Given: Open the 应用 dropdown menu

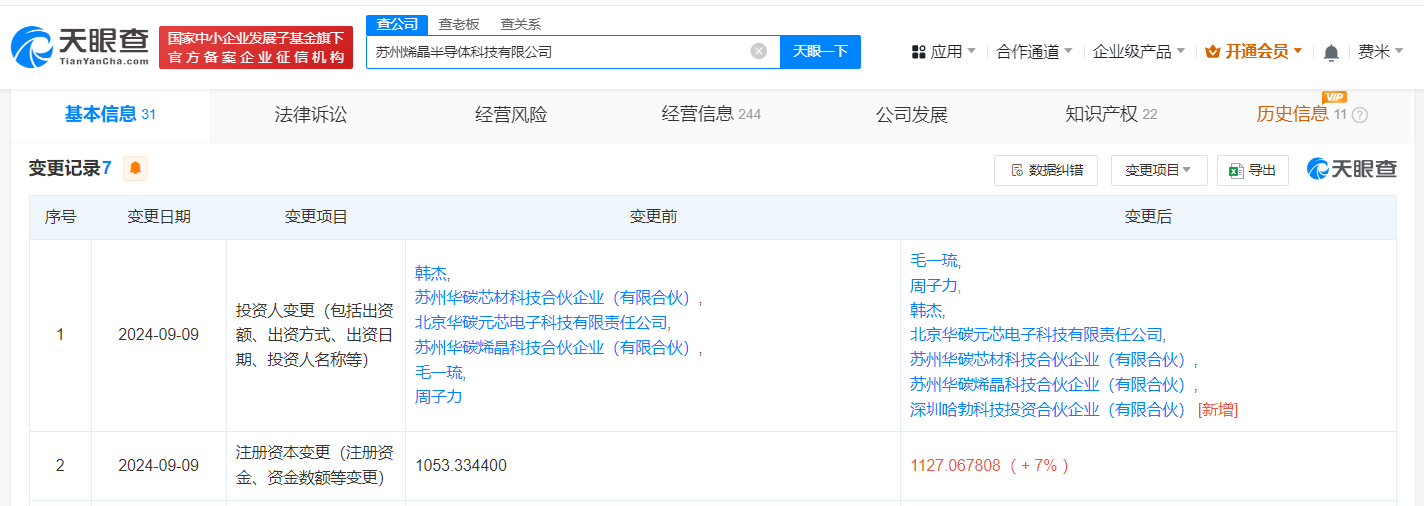Looking at the screenshot, I should (944, 52).
